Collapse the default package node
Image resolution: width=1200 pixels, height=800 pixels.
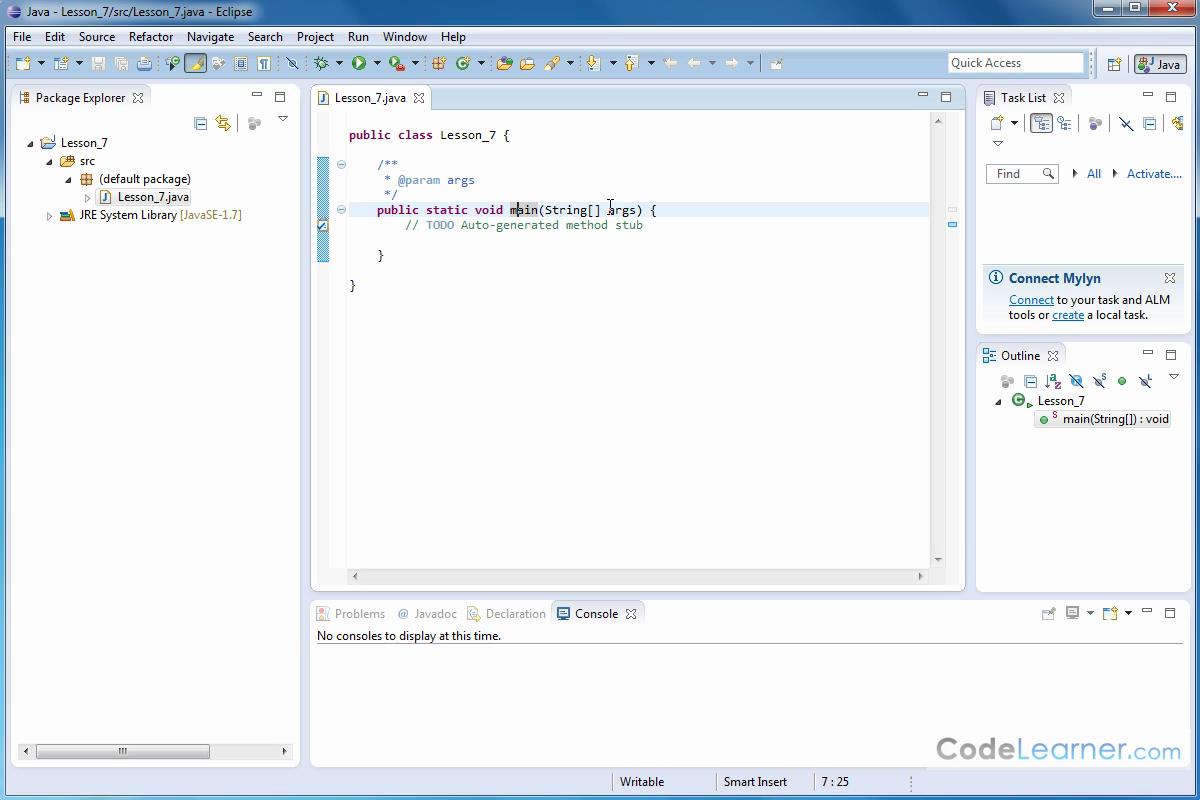pos(68,179)
